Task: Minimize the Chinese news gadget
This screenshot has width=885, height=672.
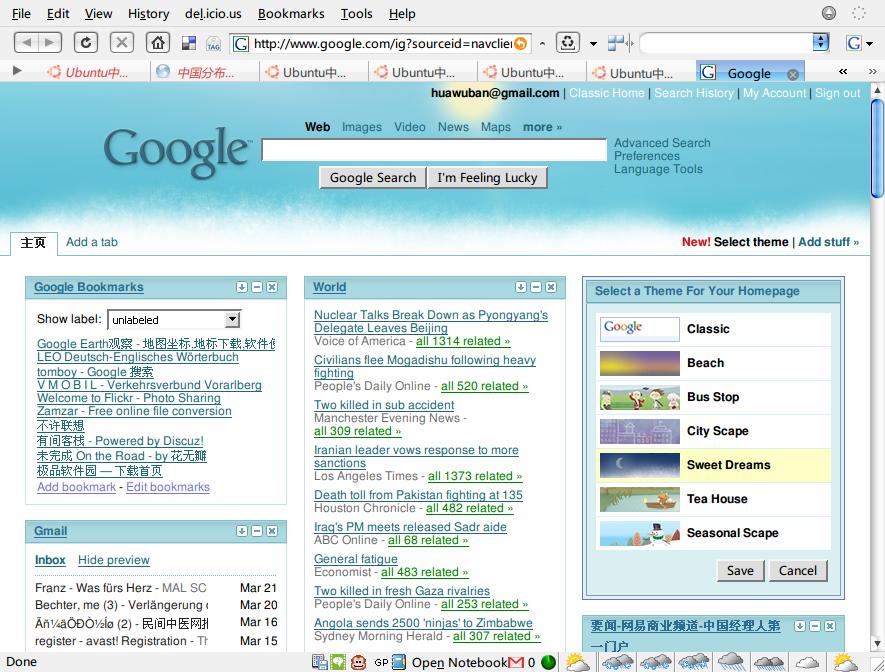Action: tap(815, 626)
